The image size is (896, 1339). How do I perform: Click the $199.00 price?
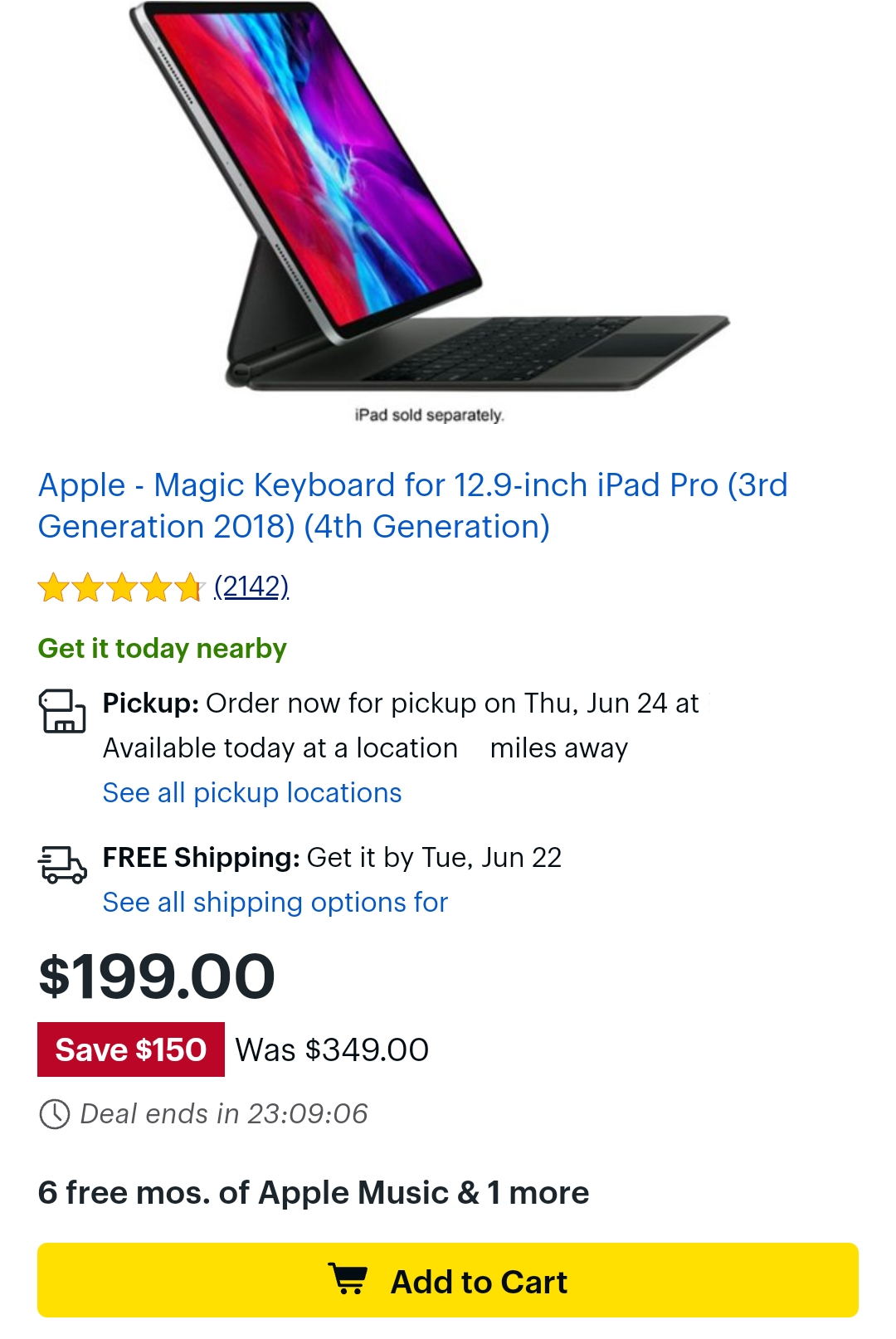[157, 976]
